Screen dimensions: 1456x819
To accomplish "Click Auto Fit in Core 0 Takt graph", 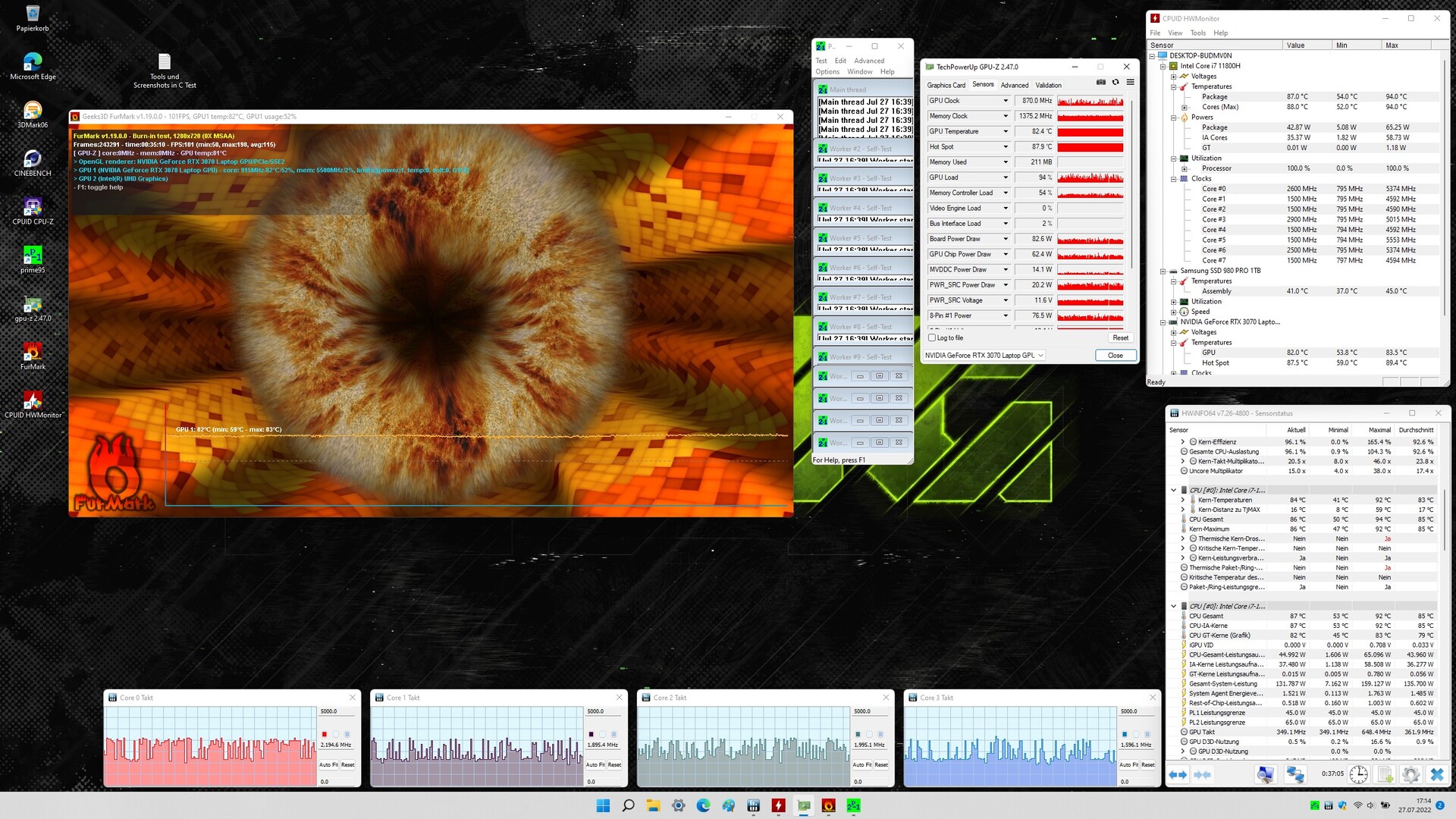I will (328, 764).
